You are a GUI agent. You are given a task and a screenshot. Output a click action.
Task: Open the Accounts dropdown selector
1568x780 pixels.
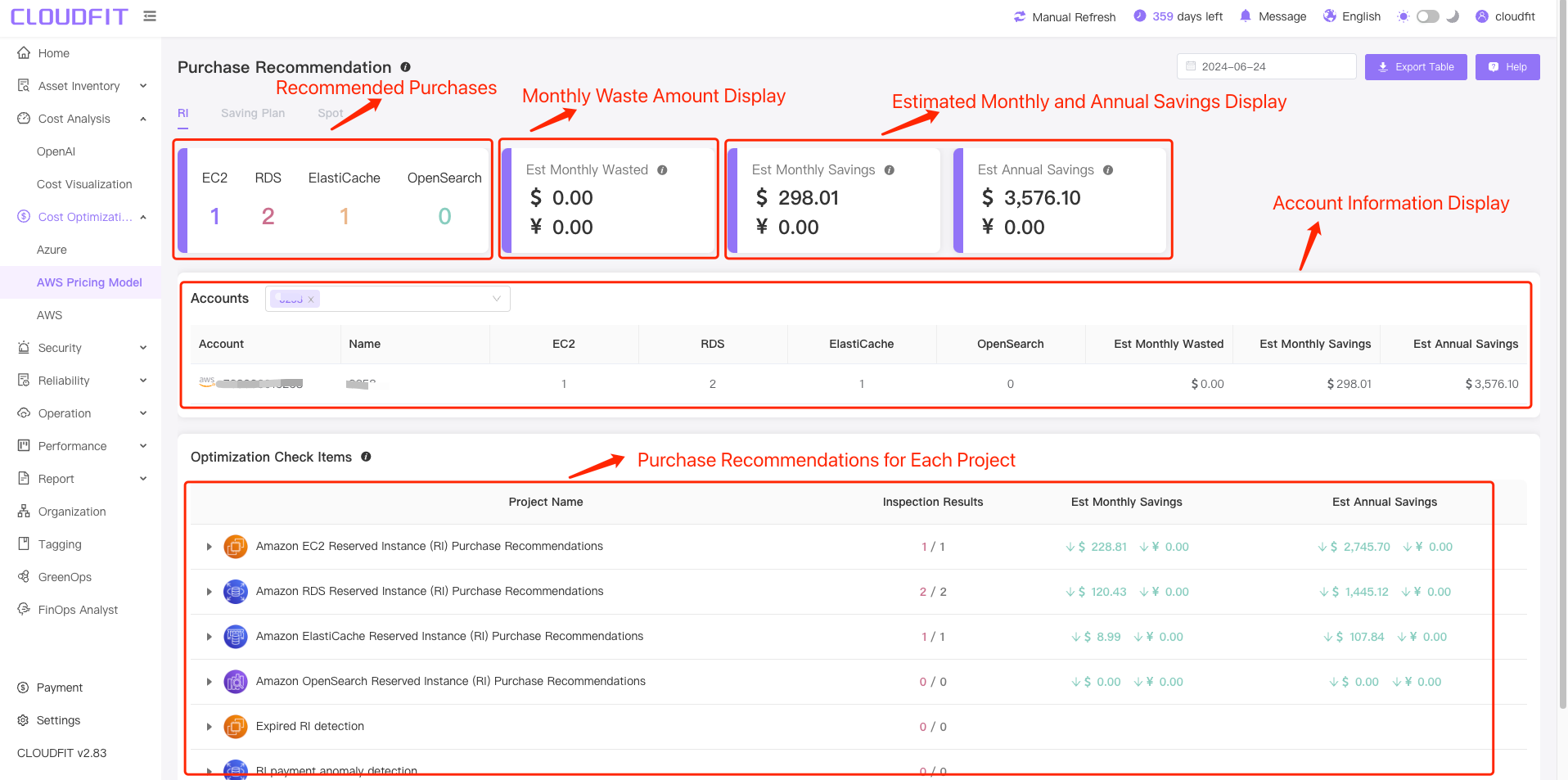tap(388, 299)
